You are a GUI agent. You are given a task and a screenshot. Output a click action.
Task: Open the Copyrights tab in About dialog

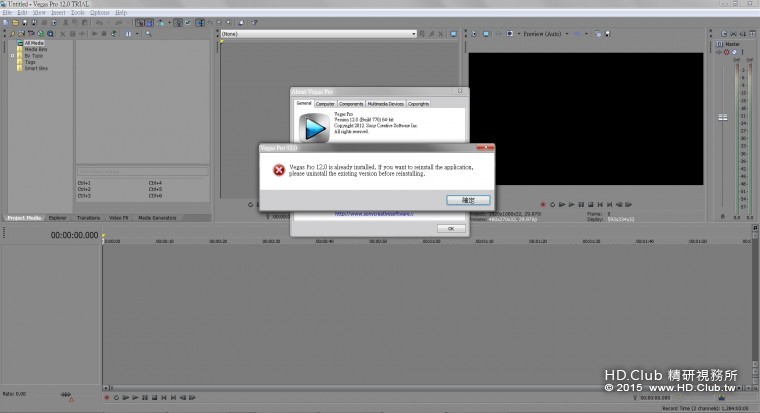point(418,104)
